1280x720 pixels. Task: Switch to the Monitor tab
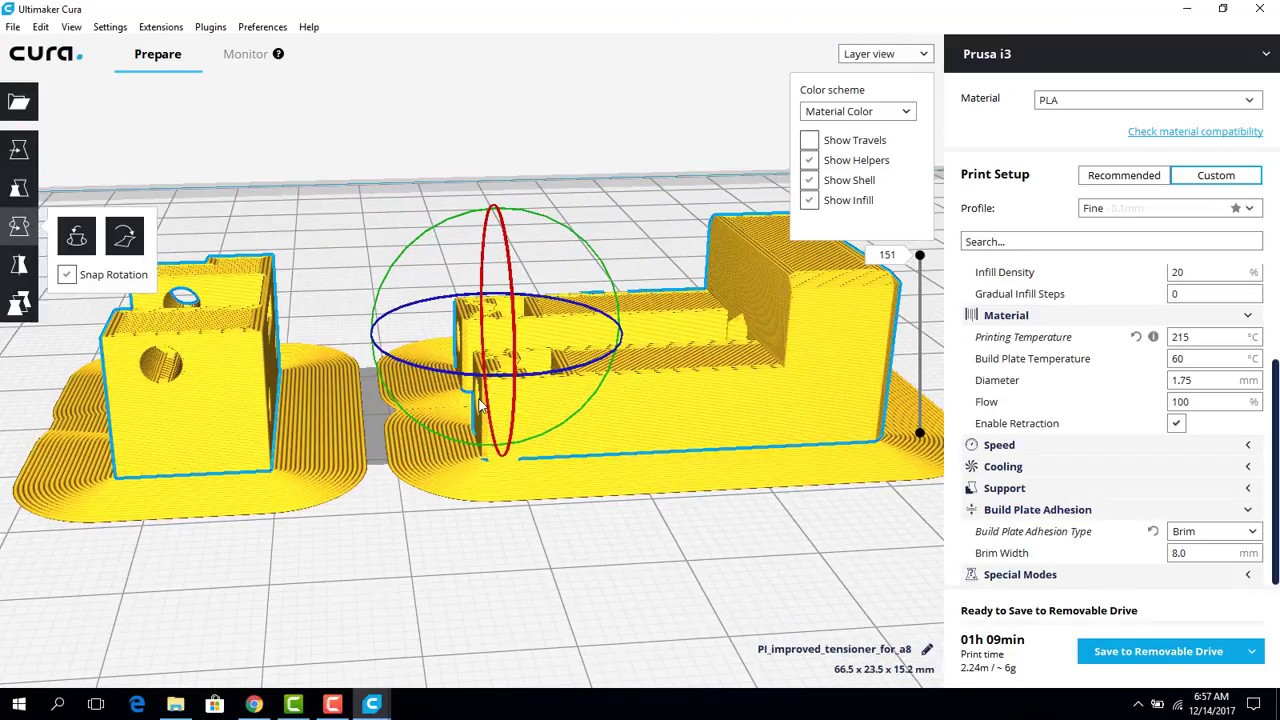coord(245,54)
